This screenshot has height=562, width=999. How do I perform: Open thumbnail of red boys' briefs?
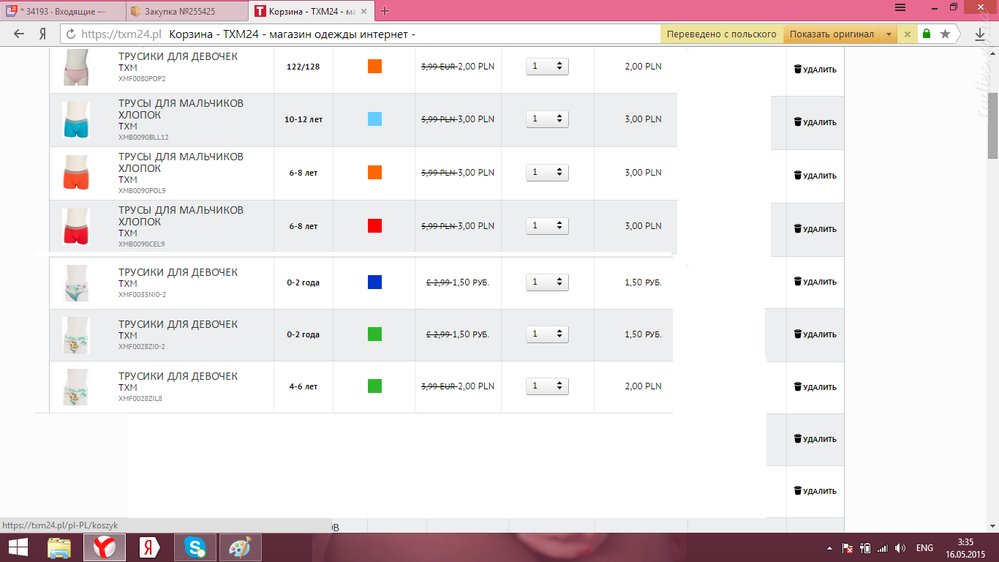tap(76, 227)
